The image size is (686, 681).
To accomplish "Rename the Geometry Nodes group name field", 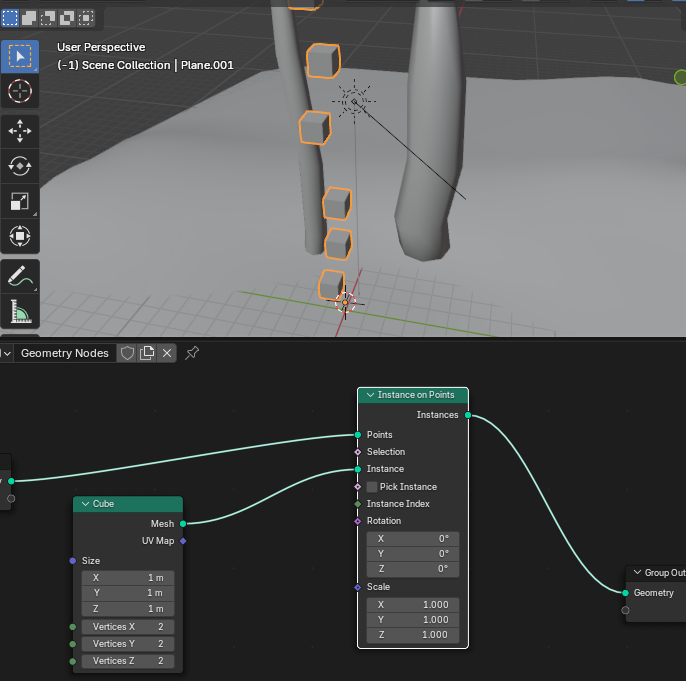I will pyautogui.click(x=65, y=353).
